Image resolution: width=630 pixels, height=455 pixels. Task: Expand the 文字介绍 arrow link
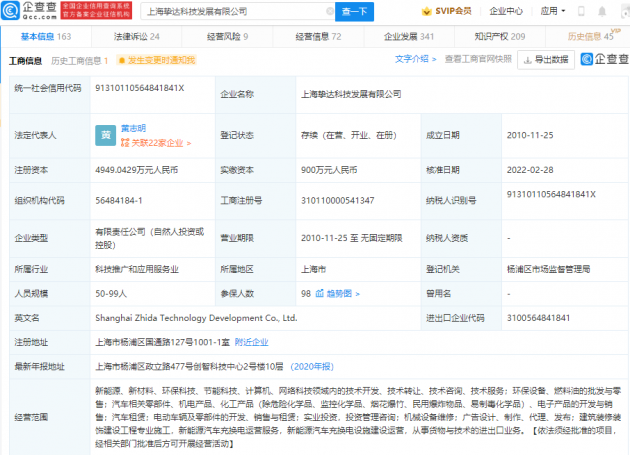tap(415, 59)
